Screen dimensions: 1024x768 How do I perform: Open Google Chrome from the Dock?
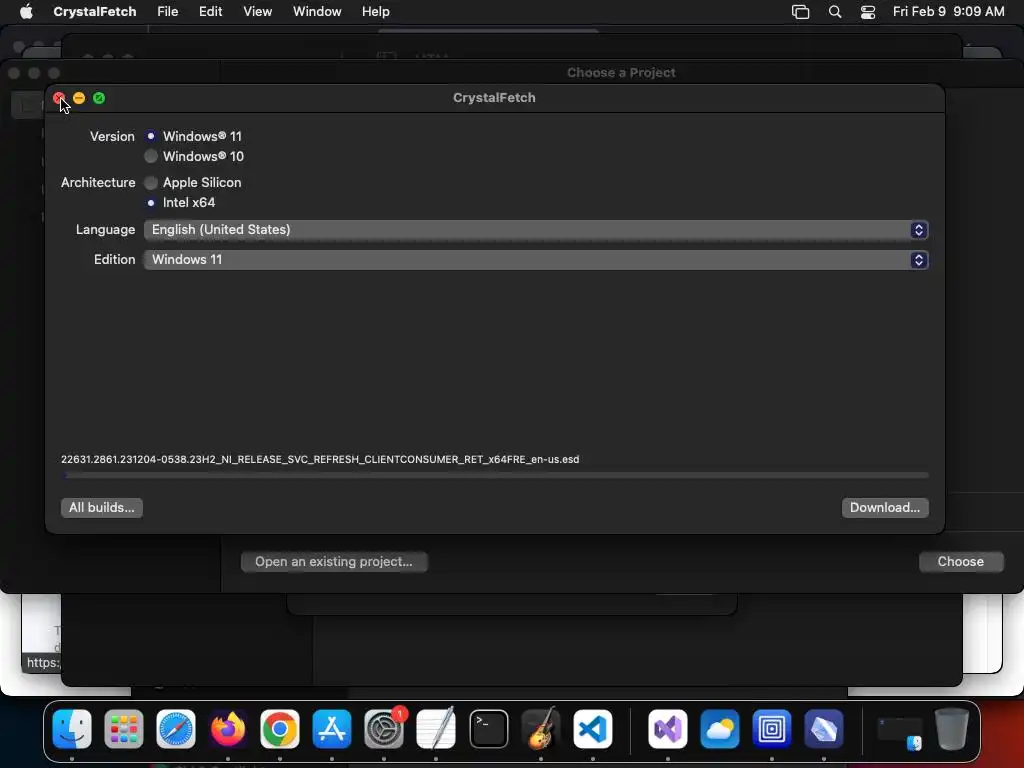coord(280,729)
